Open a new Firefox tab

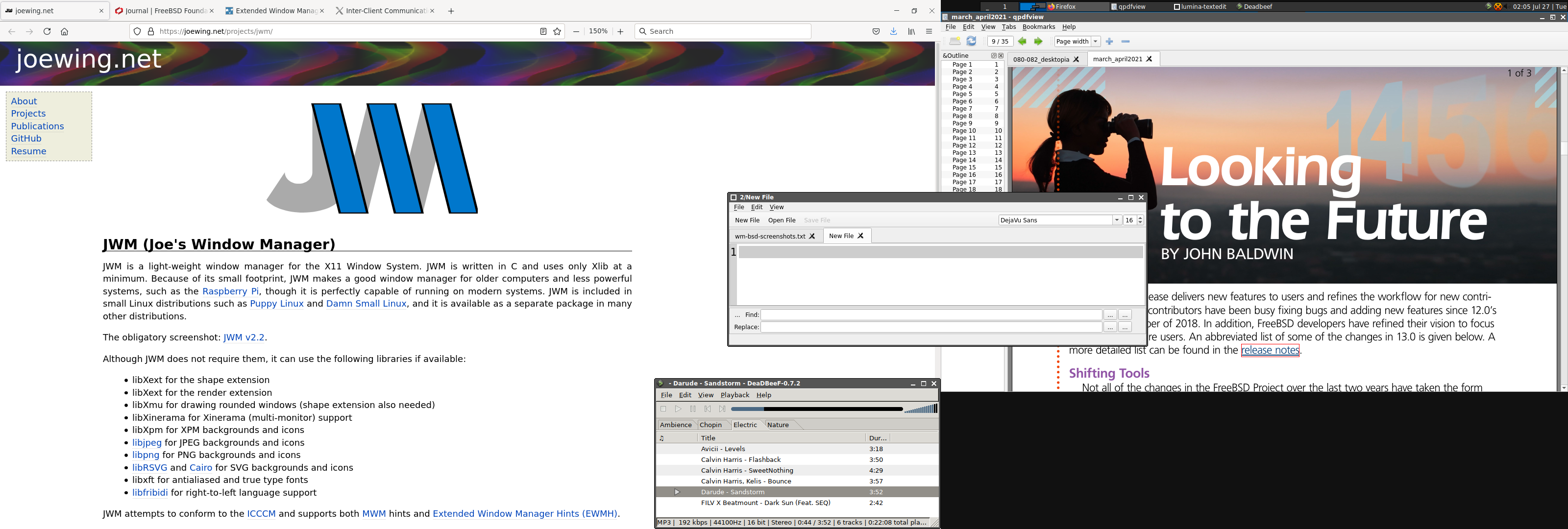(451, 11)
